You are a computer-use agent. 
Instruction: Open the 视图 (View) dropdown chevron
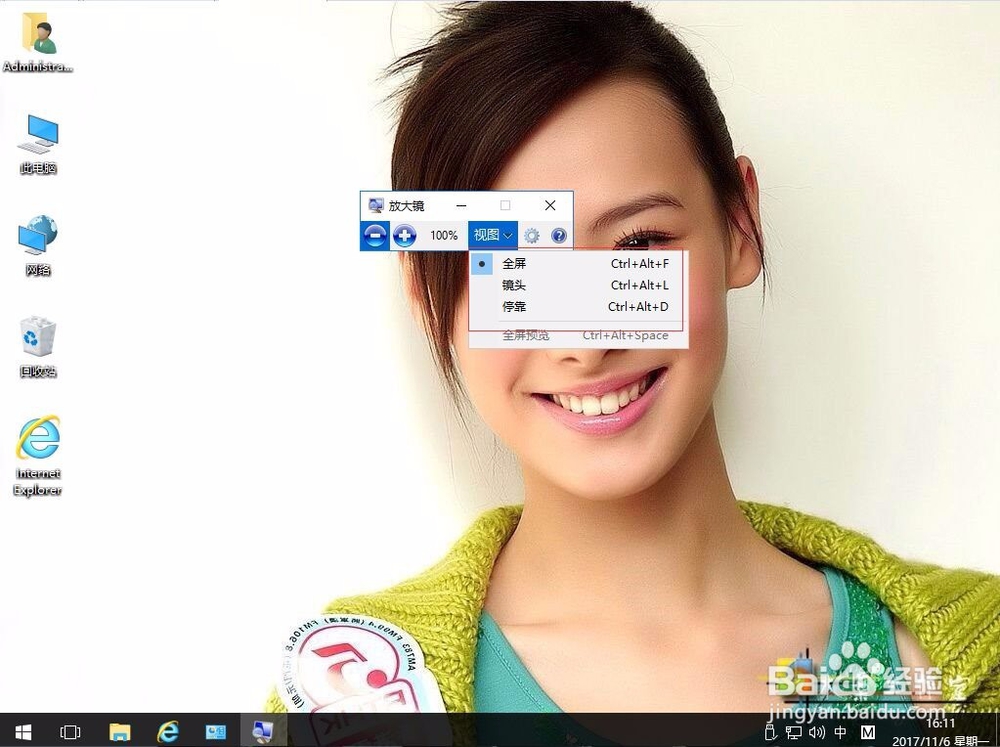click(505, 236)
